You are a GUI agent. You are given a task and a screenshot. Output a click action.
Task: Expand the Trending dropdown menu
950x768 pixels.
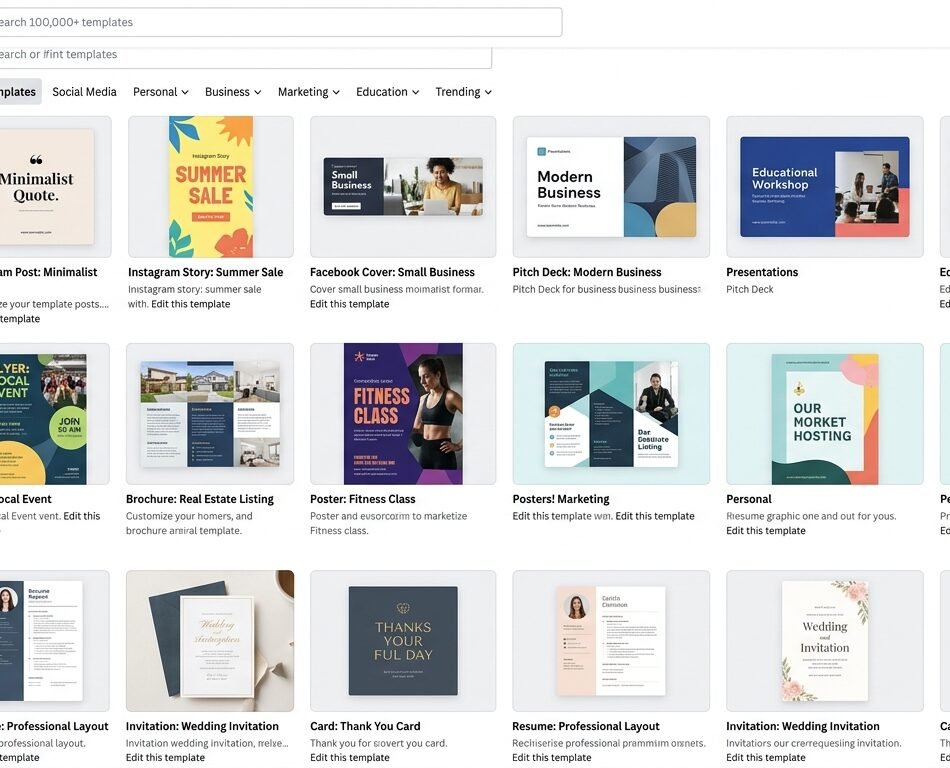[463, 91]
